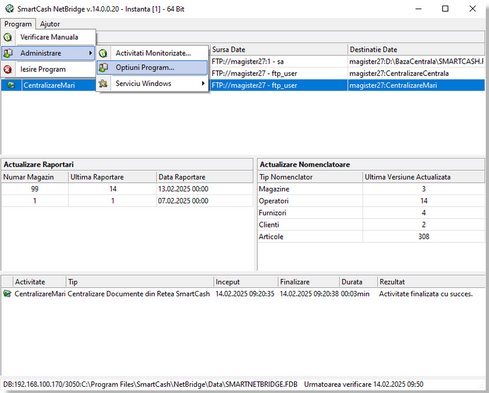The image size is (489, 393).
Task: Select the Magazine nomenclature row
Action: pos(371,189)
